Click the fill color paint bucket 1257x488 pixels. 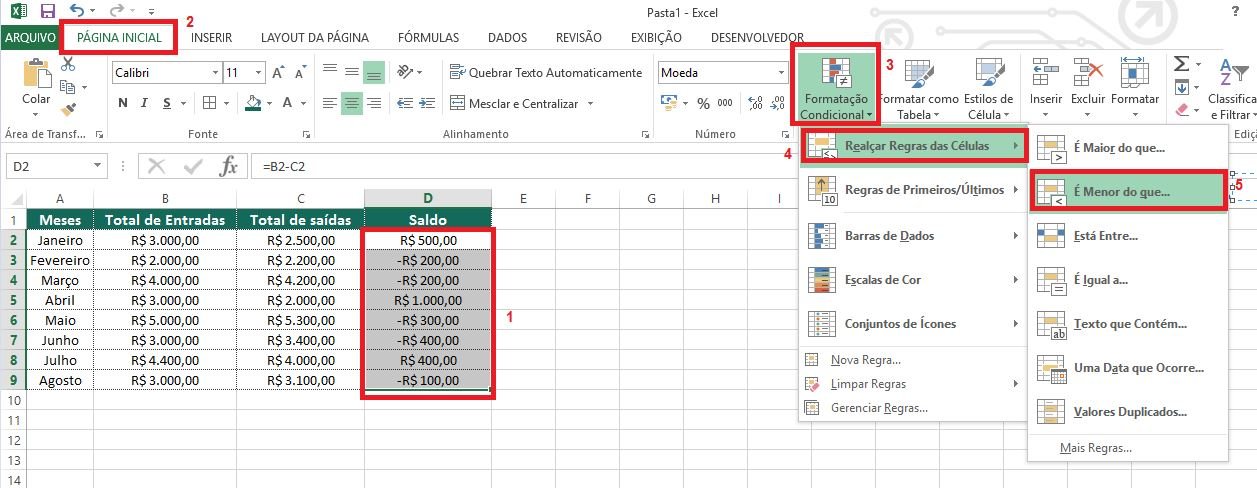pyautogui.click(x=253, y=103)
